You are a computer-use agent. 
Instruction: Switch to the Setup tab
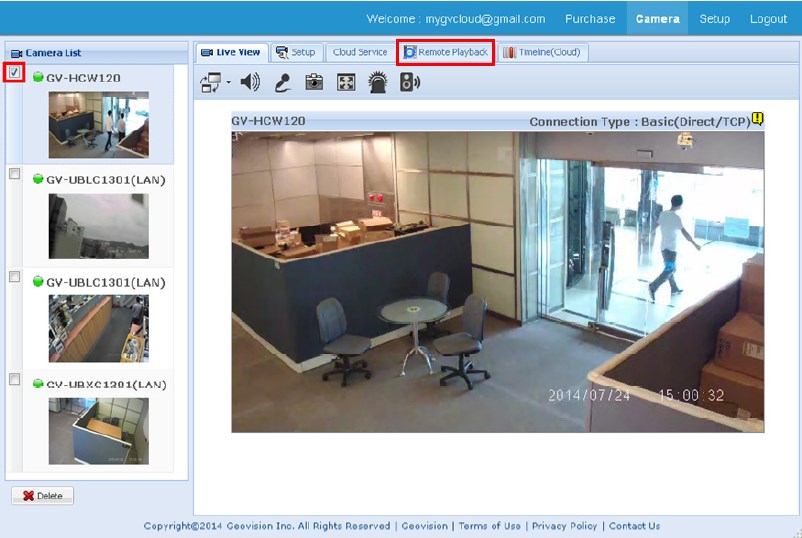point(297,52)
